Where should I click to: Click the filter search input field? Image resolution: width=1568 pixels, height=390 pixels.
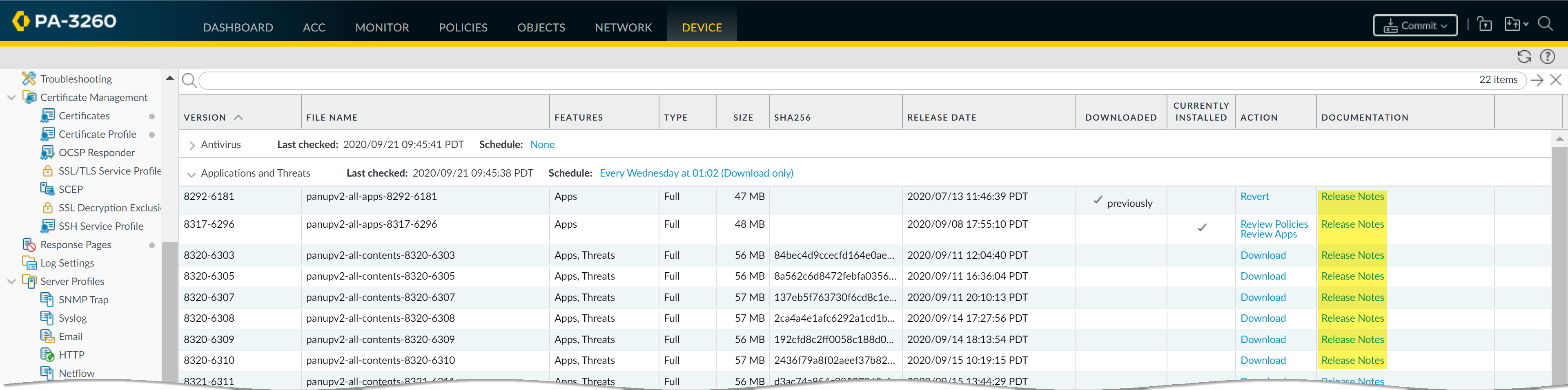point(834,80)
